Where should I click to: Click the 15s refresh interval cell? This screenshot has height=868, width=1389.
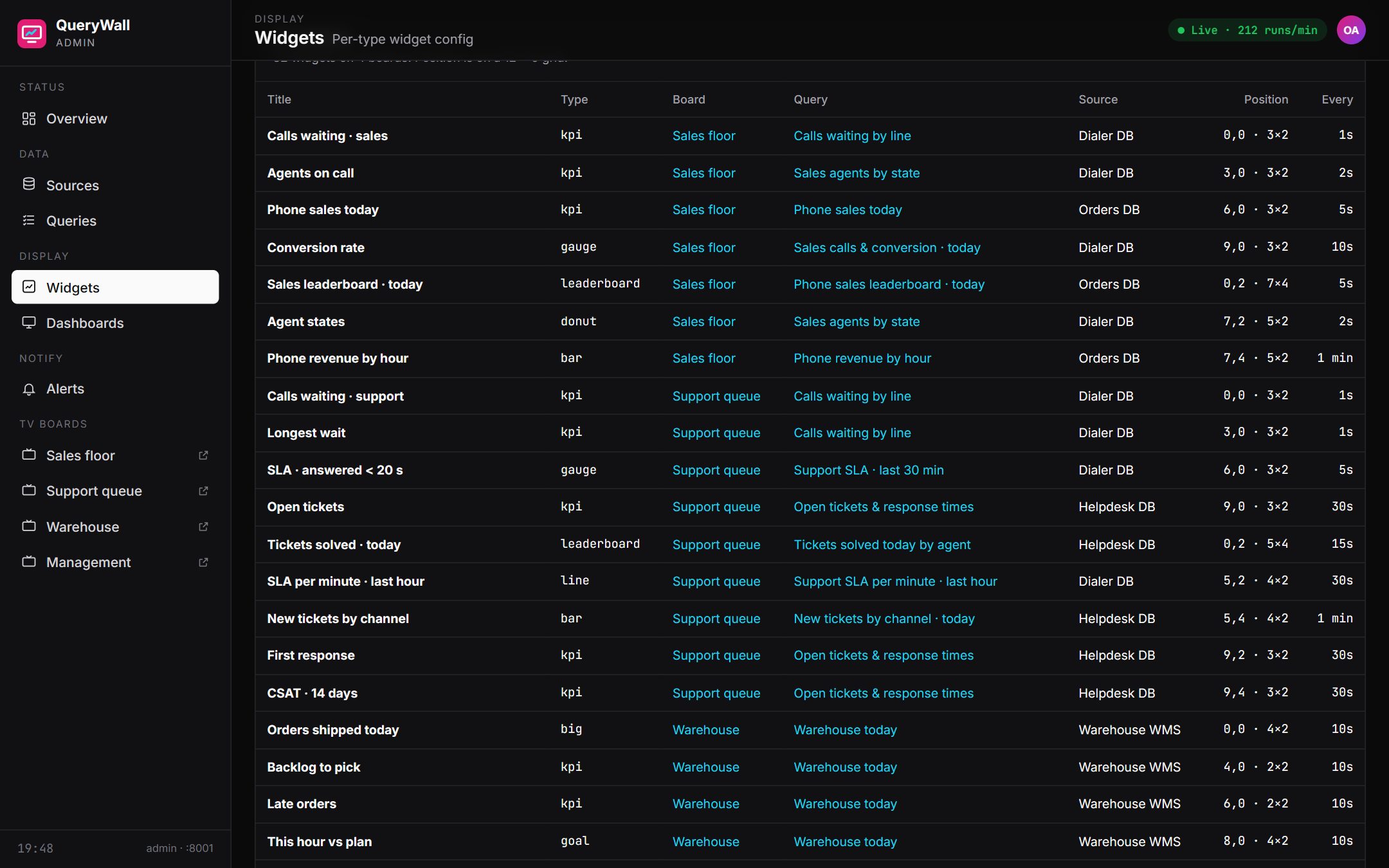1342,544
